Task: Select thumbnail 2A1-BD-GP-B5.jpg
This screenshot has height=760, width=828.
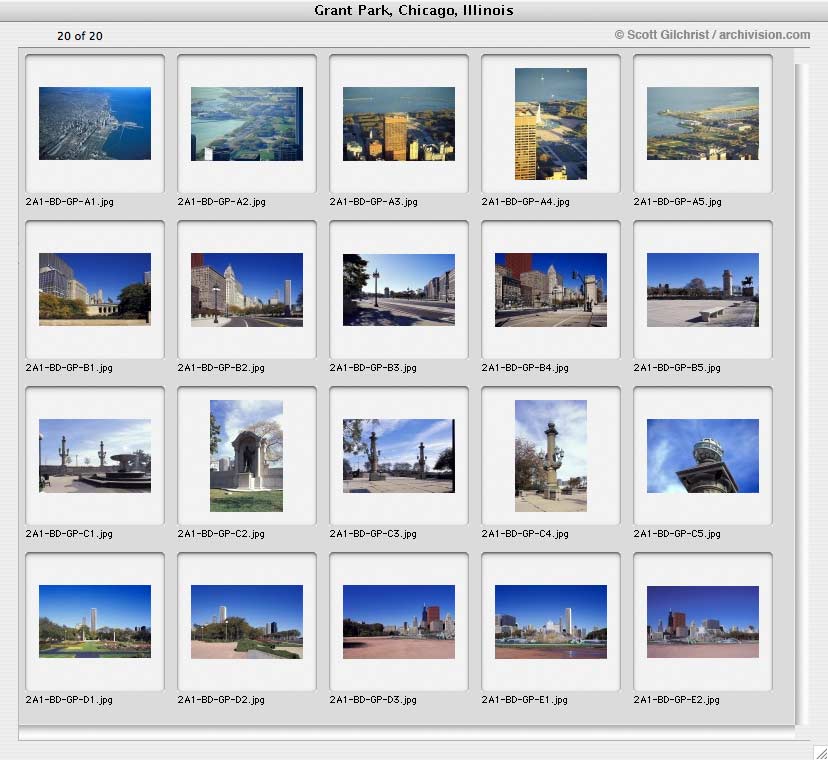Action: click(x=703, y=289)
